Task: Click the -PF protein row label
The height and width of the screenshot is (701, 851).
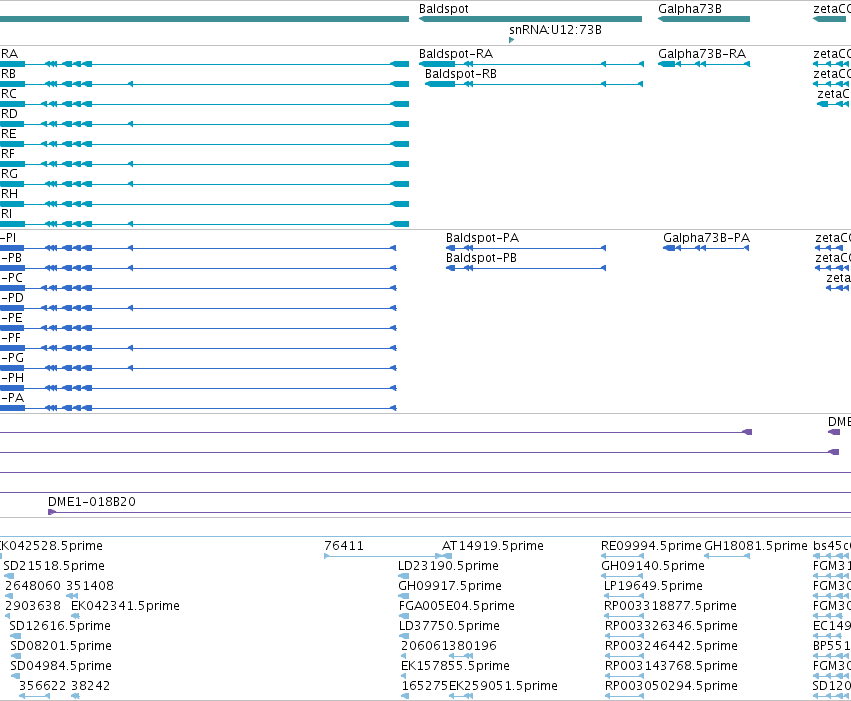Action: point(11,338)
